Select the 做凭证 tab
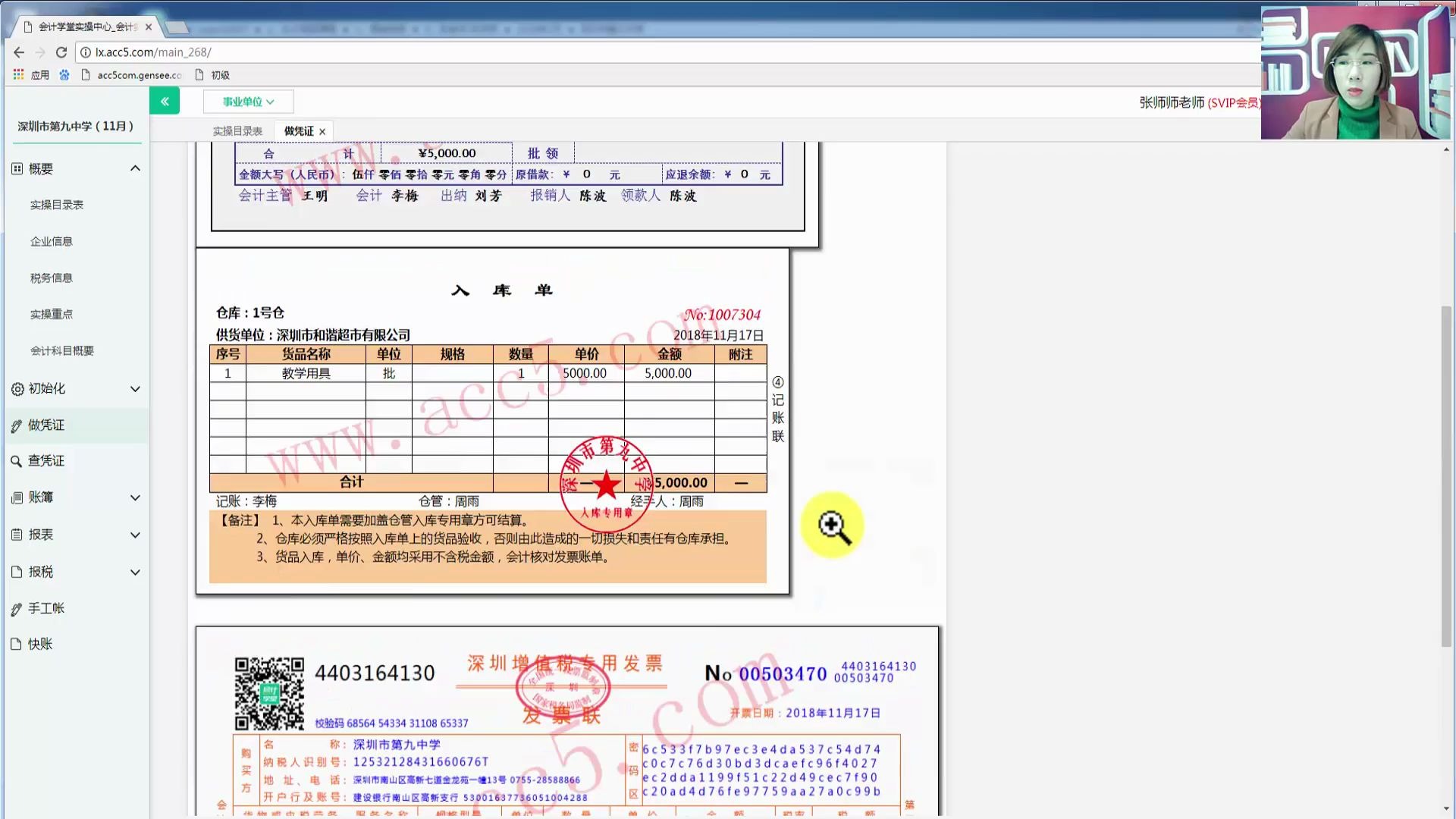 click(x=297, y=130)
